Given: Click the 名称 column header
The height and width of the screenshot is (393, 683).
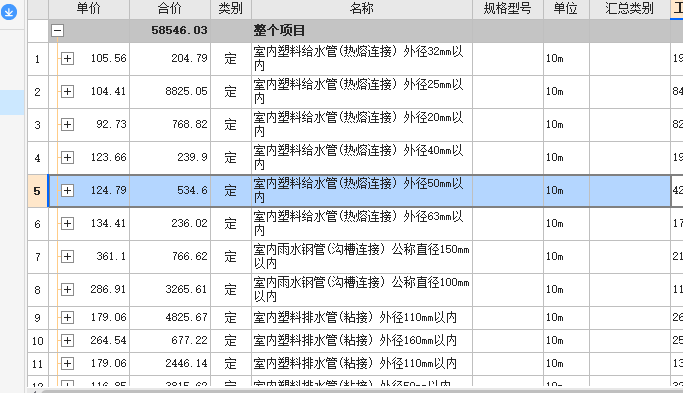Looking at the screenshot, I should [362, 9].
